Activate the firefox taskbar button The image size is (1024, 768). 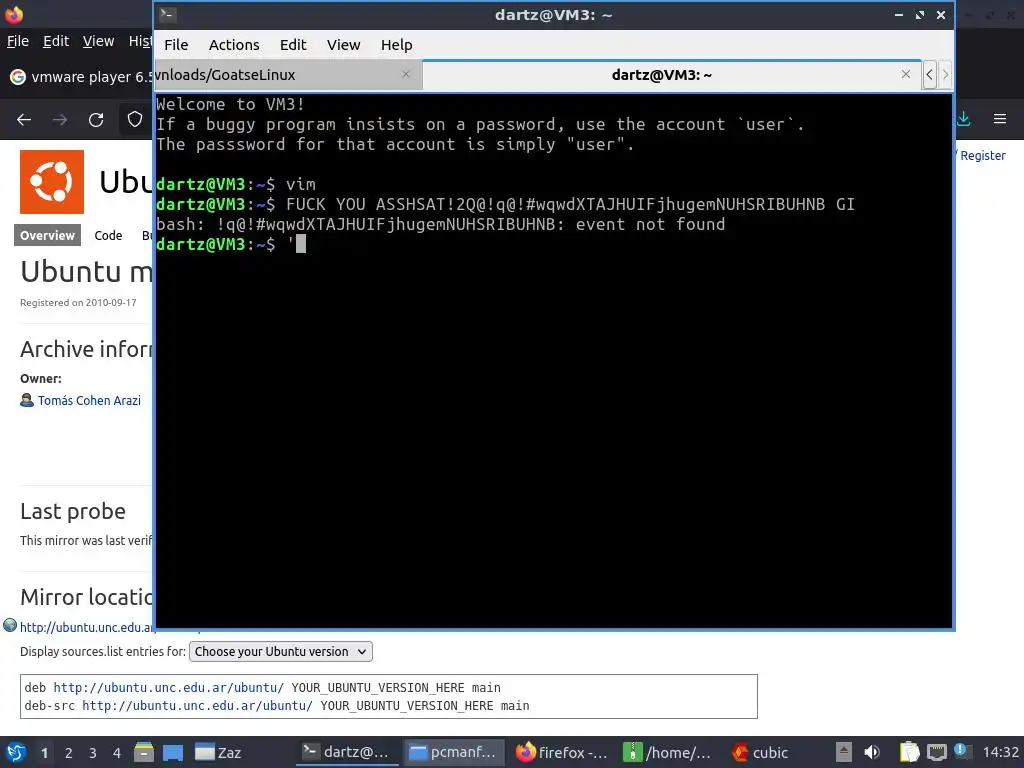[562, 752]
